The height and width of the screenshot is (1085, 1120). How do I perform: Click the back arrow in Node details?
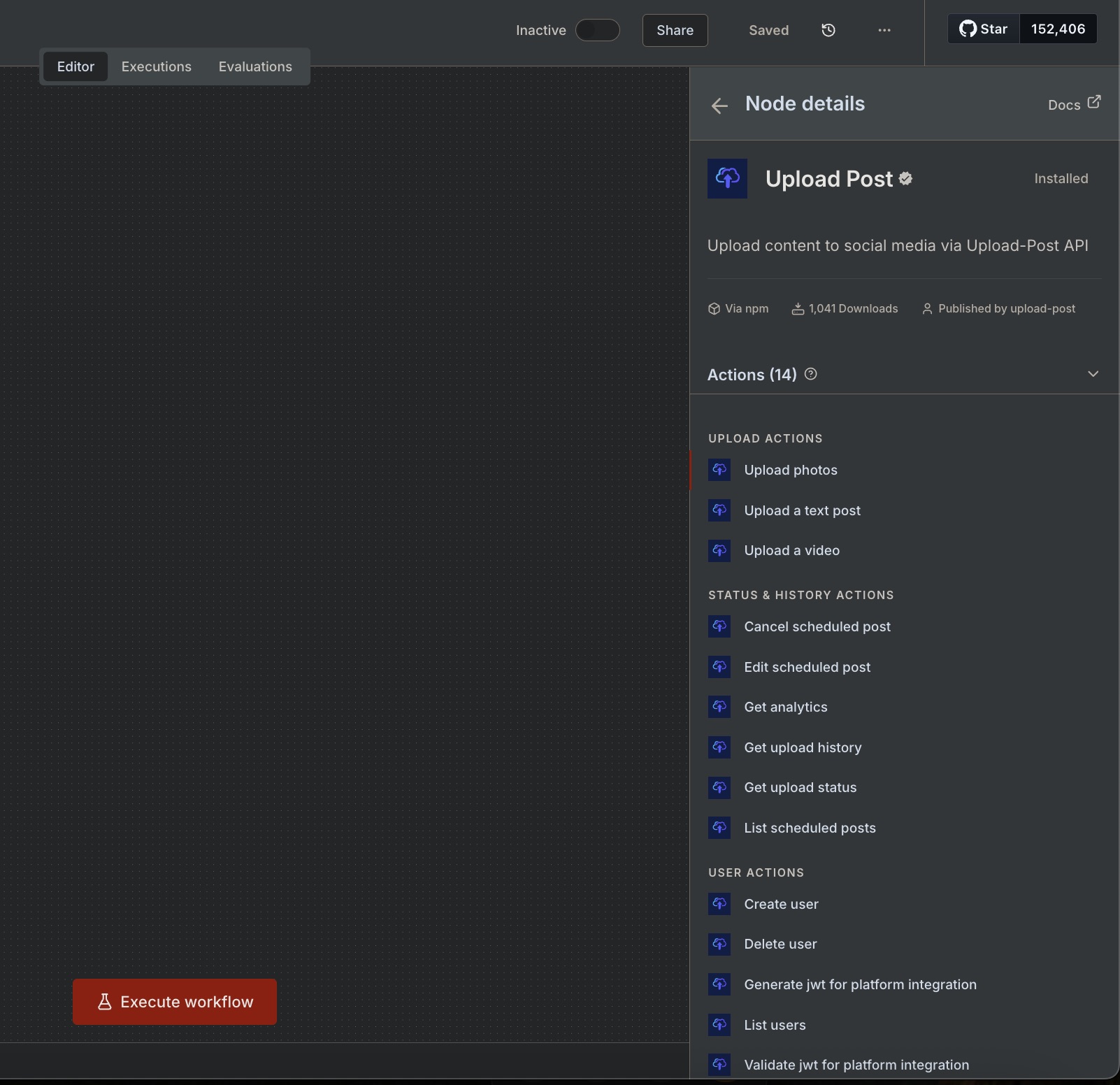719,106
